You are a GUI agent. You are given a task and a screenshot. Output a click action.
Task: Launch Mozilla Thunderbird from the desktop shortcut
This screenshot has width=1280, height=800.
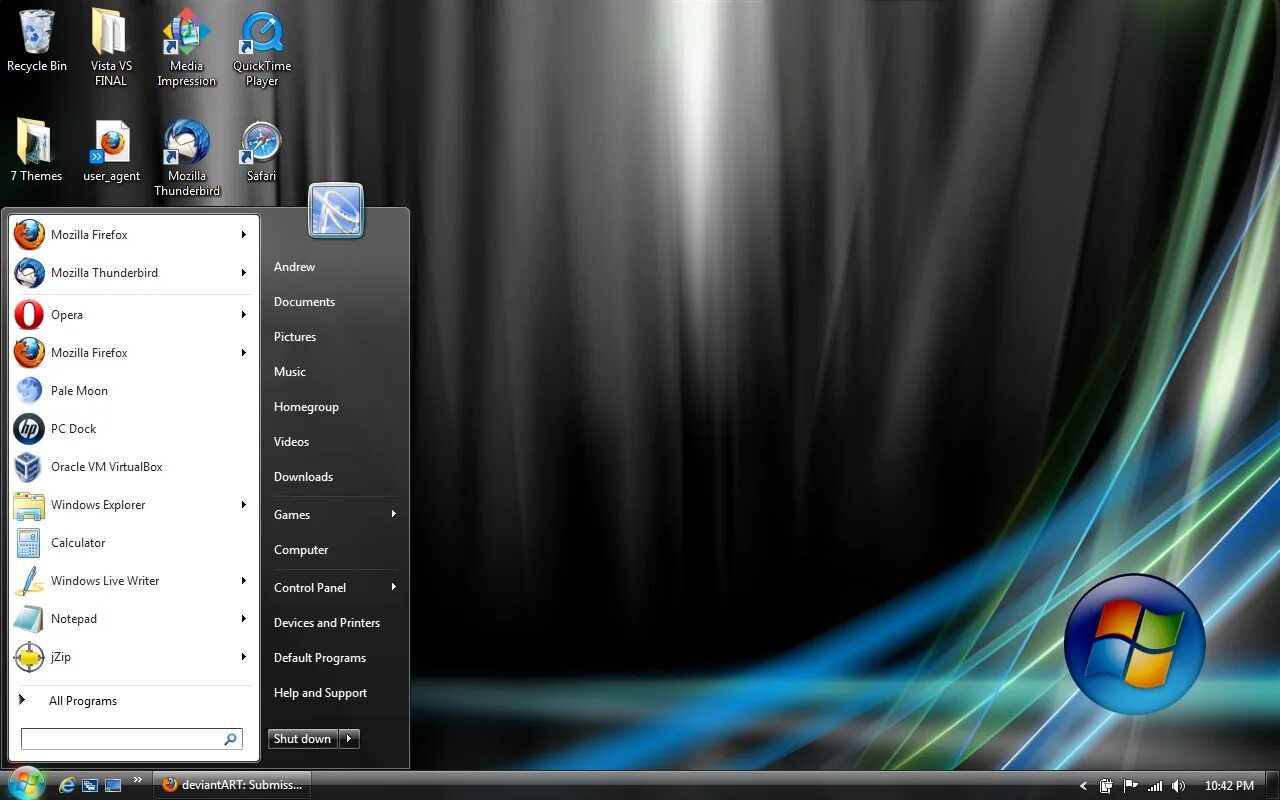[x=186, y=157]
